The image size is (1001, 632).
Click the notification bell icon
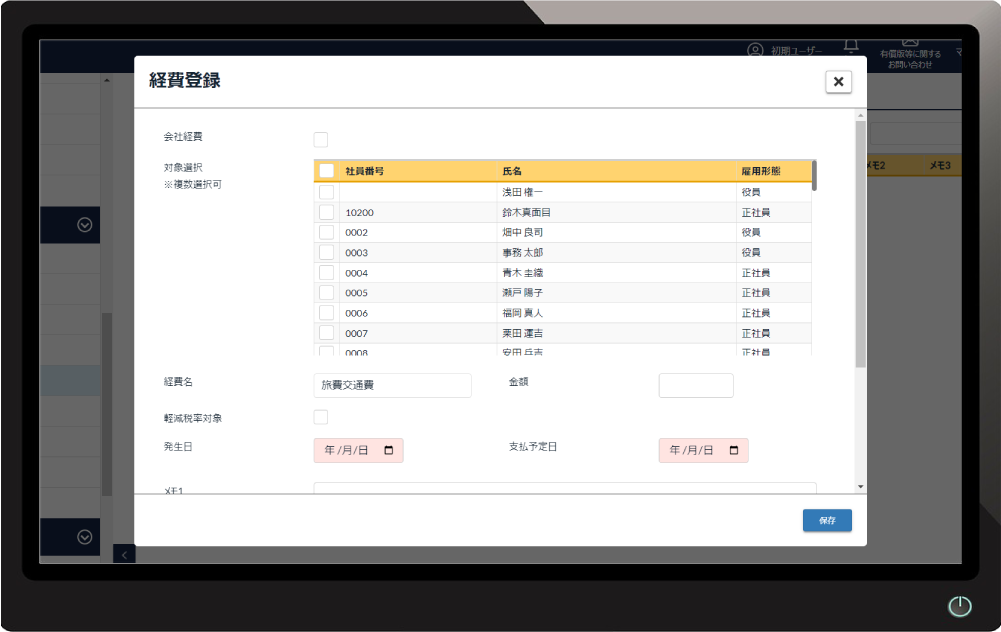coord(851,46)
